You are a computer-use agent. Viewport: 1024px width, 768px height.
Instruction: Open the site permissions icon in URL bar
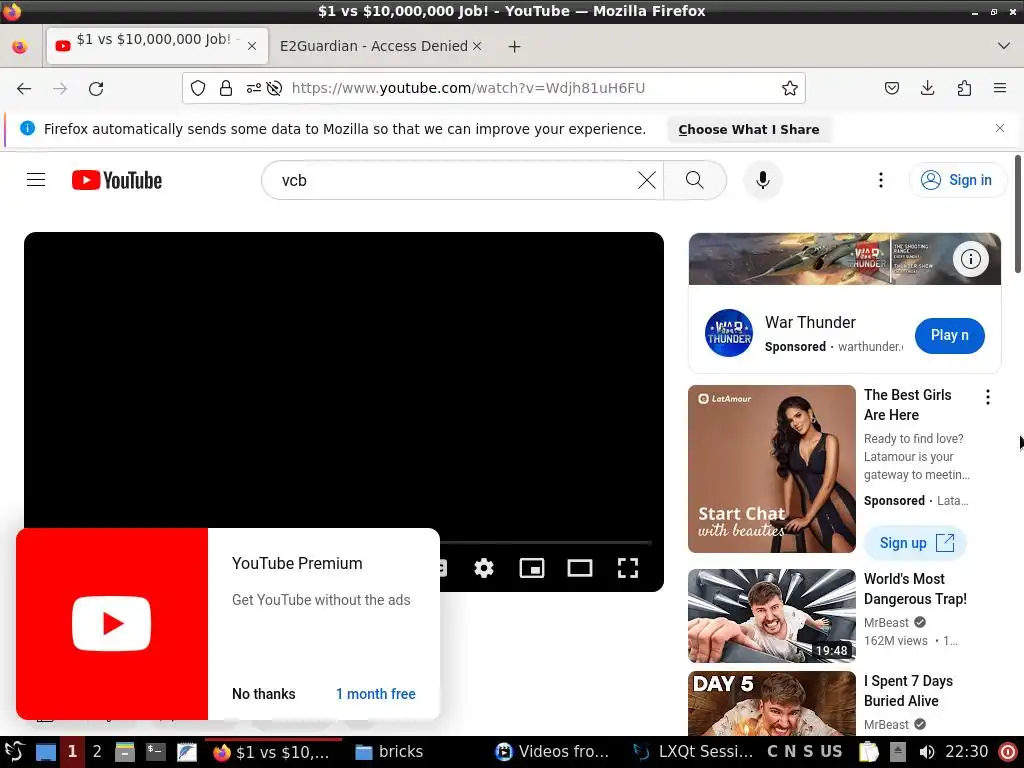click(253, 88)
